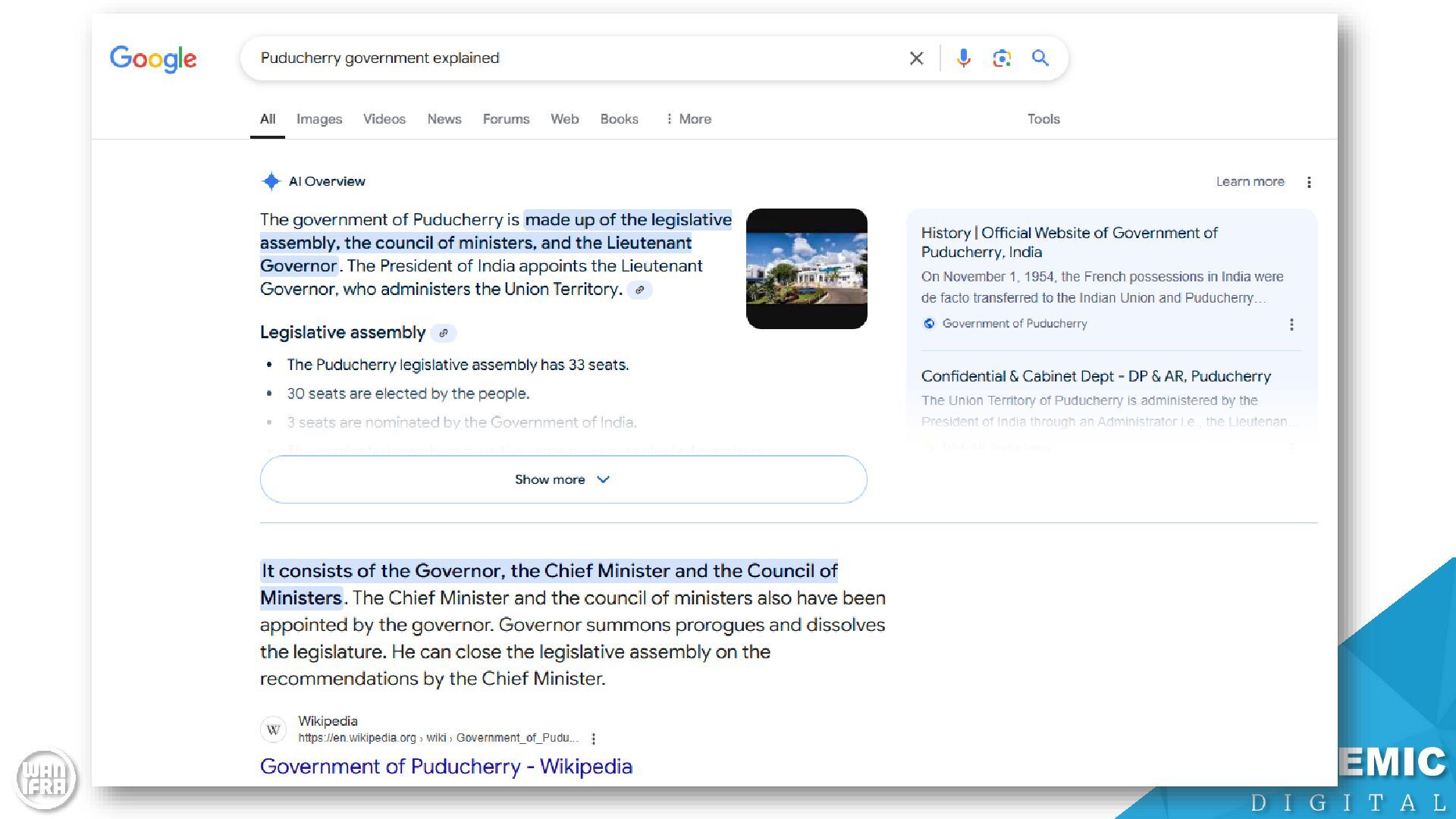1456x819 pixels.
Task: Open the More search filters dropdown
Action: point(689,119)
